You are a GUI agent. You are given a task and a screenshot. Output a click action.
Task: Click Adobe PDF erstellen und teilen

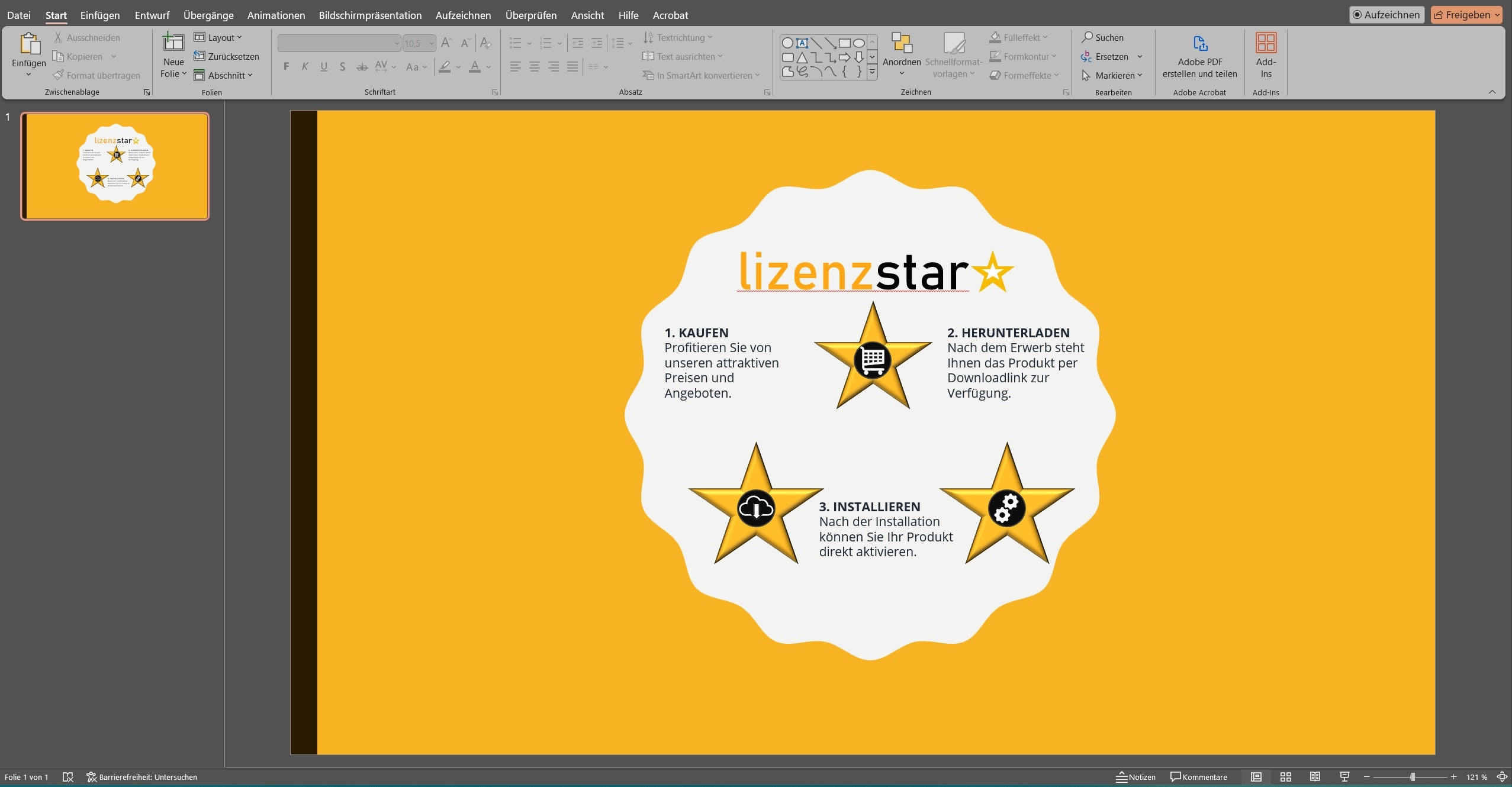1199,56
